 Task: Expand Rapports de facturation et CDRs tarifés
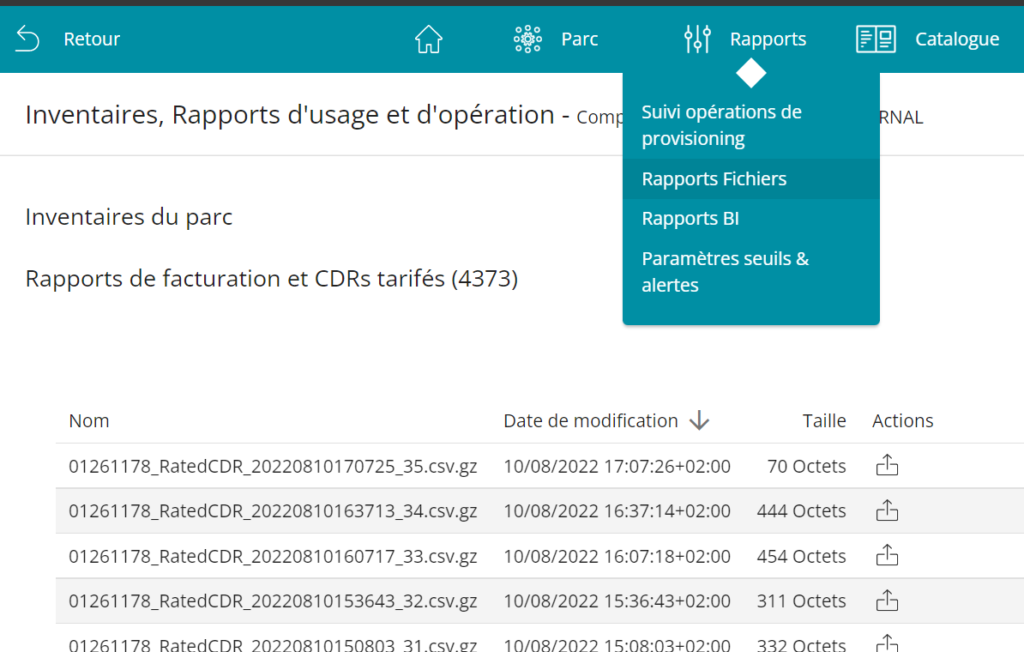tap(271, 279)
